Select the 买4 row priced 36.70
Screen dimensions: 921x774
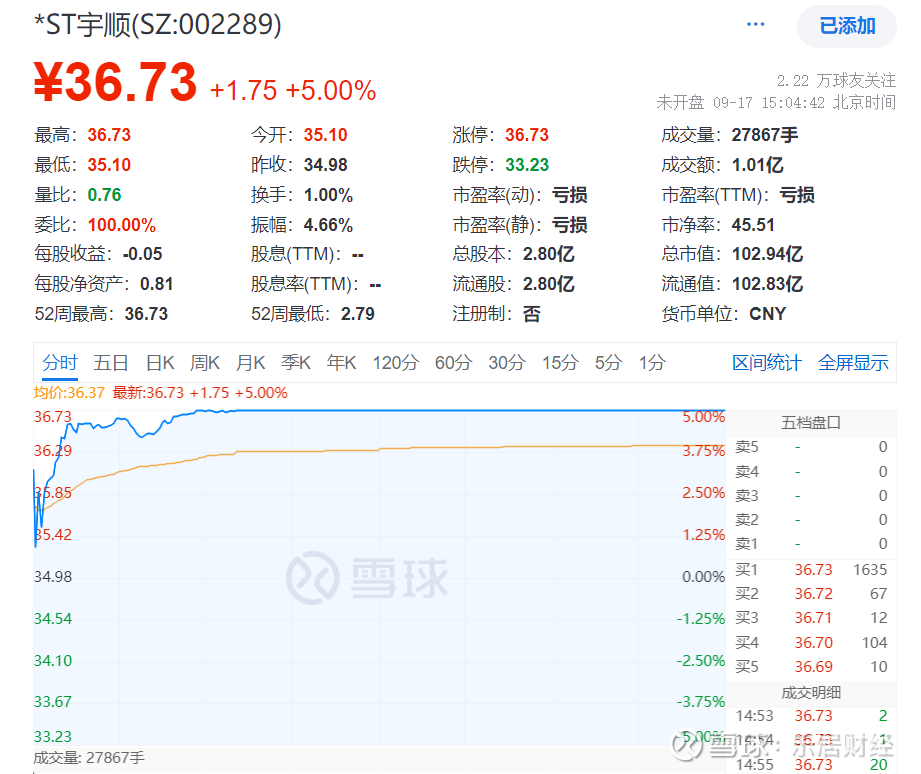[811, 642]
